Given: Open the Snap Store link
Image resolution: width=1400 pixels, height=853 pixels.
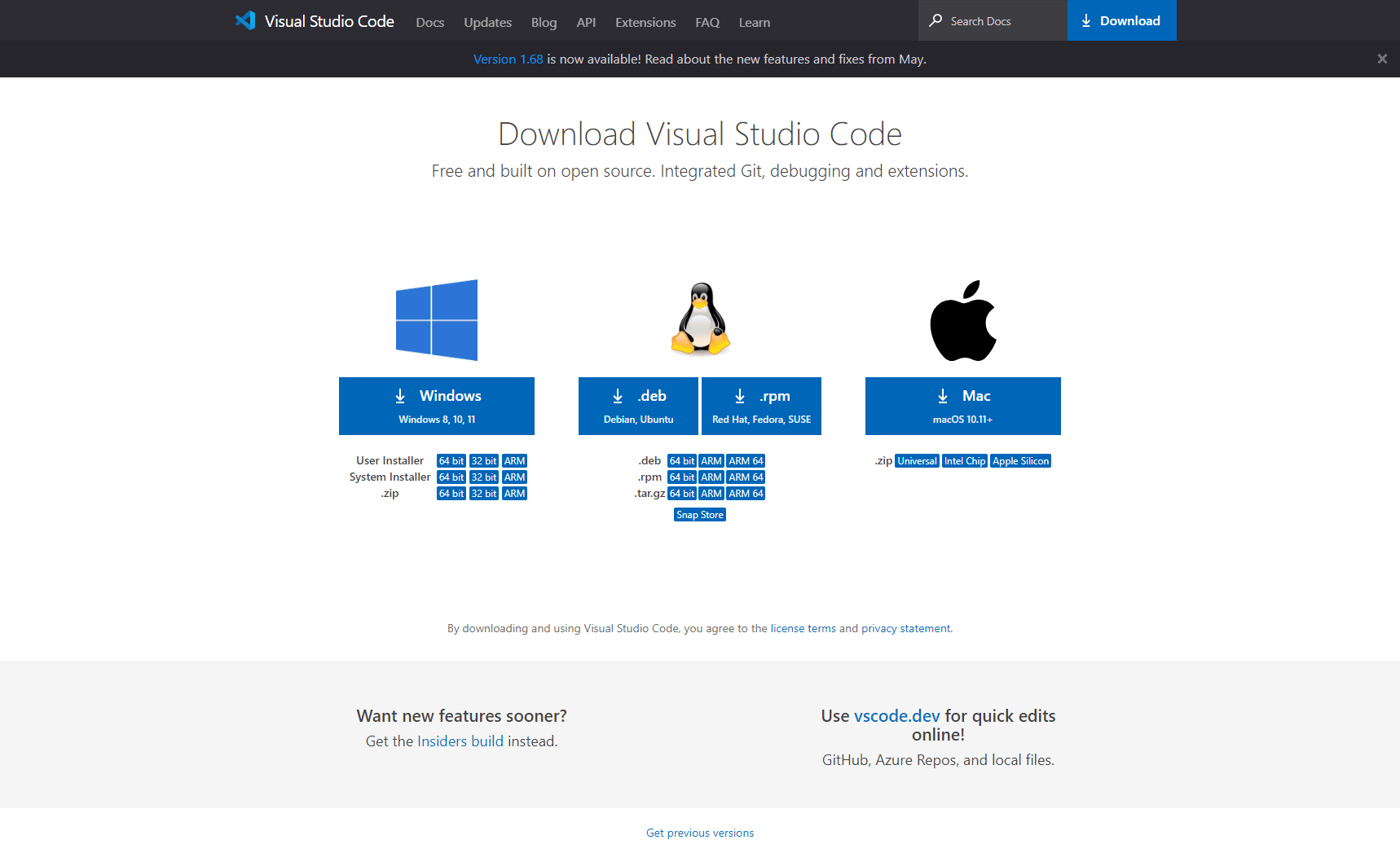Looking at the screenshot, I should tap(699, 515).
